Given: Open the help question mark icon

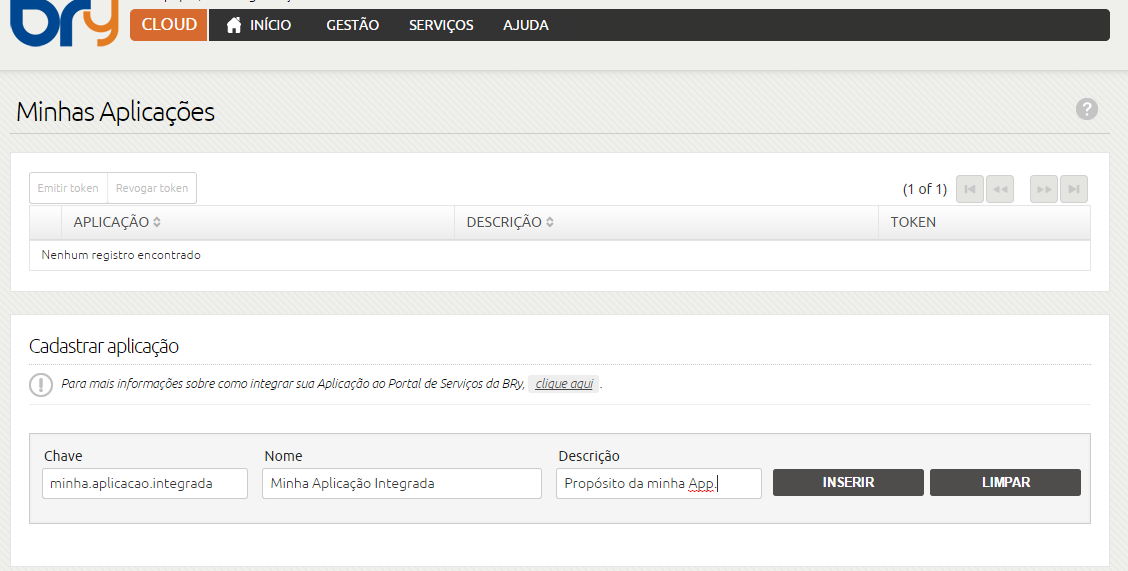Looking at the screenshot, I should (1086, 109).
